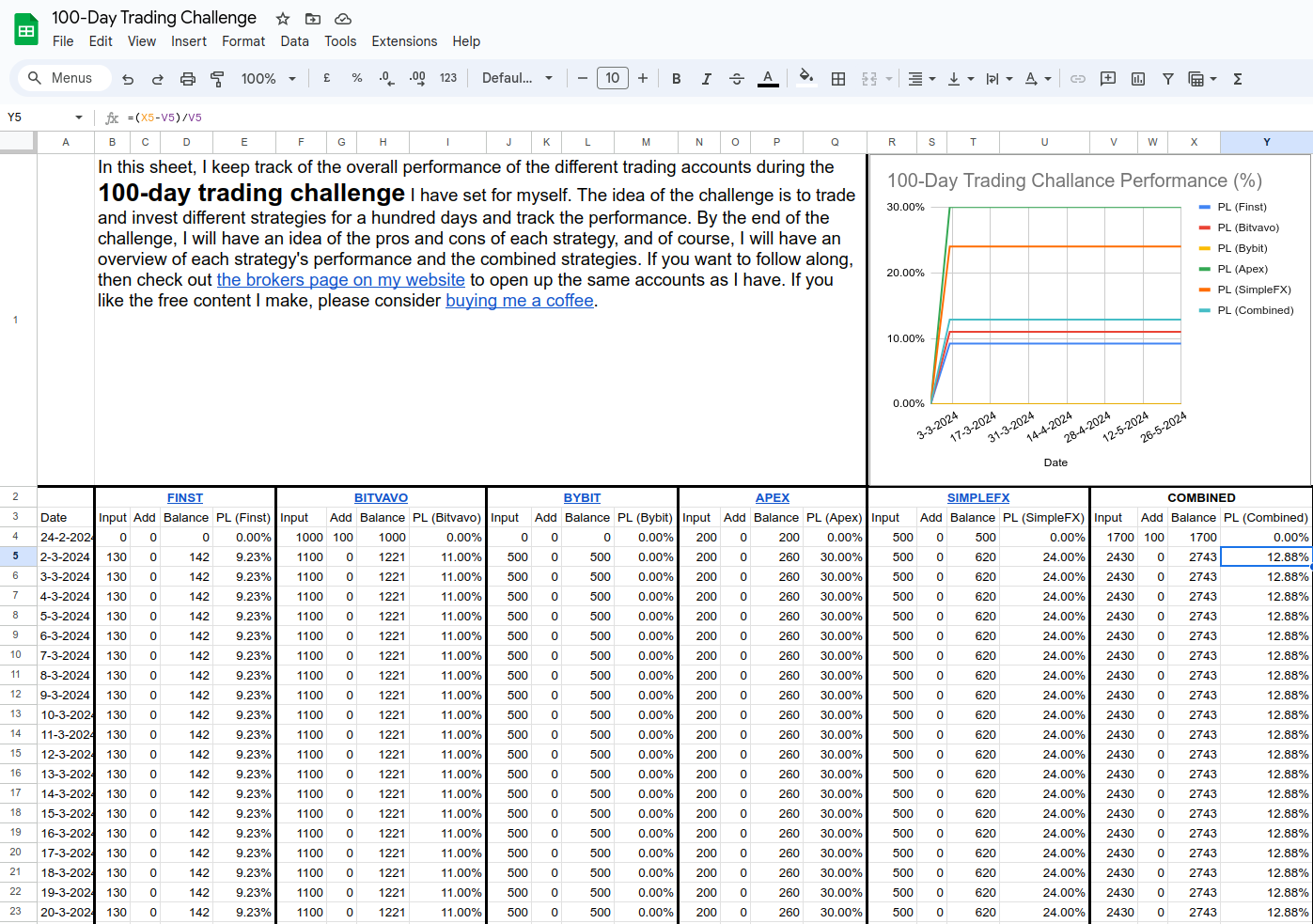
Task: Click the Functions sigma icon
Action: 1238,79
